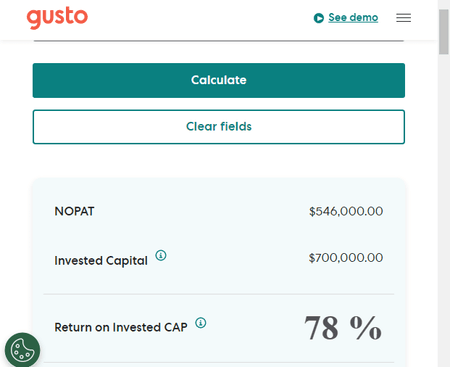Click the Gusto logo
This screenshot has width=450, height=367.
coord(57,18)
